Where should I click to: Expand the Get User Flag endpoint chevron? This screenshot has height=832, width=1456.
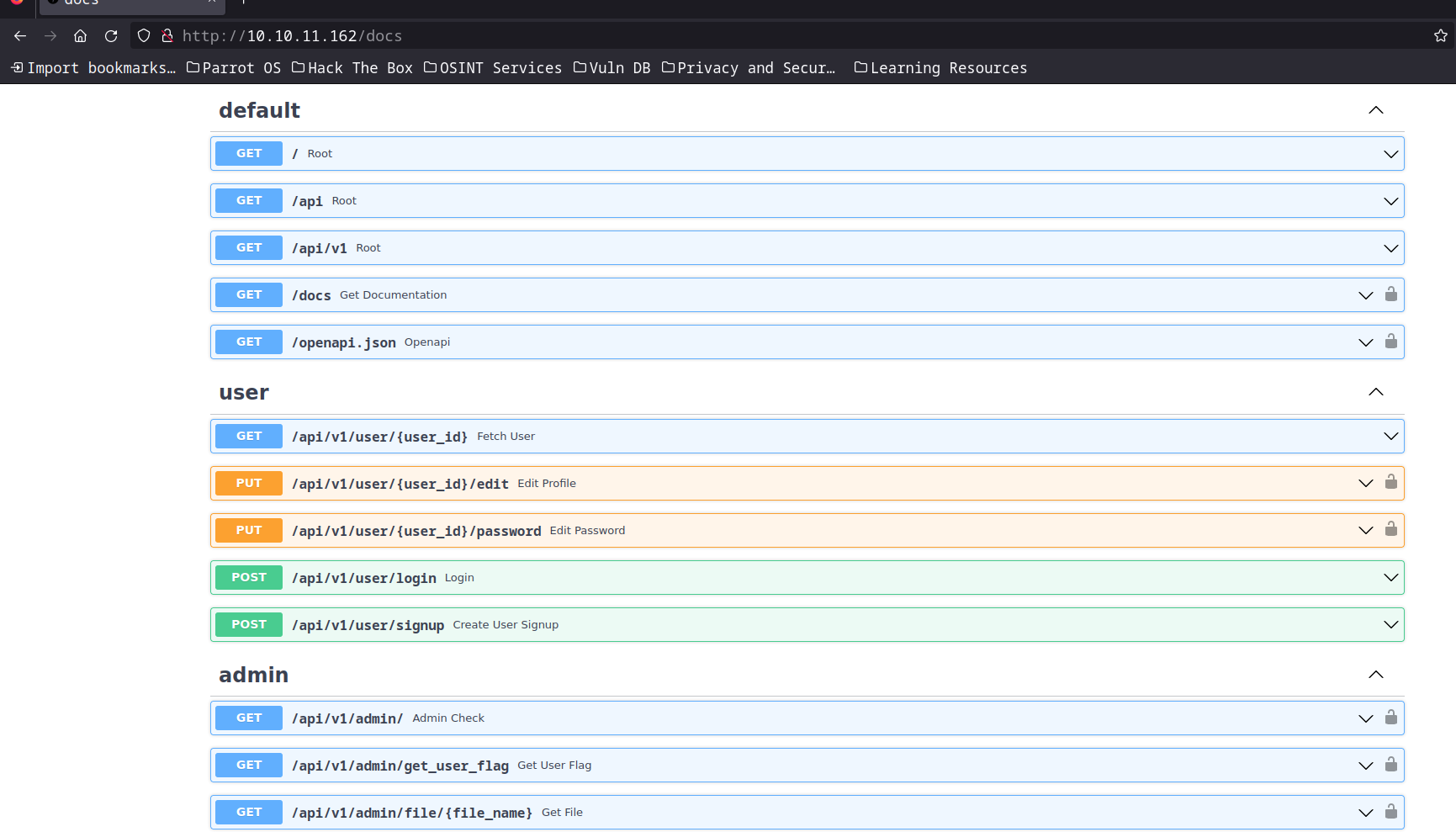click(x=1366, y=766)
